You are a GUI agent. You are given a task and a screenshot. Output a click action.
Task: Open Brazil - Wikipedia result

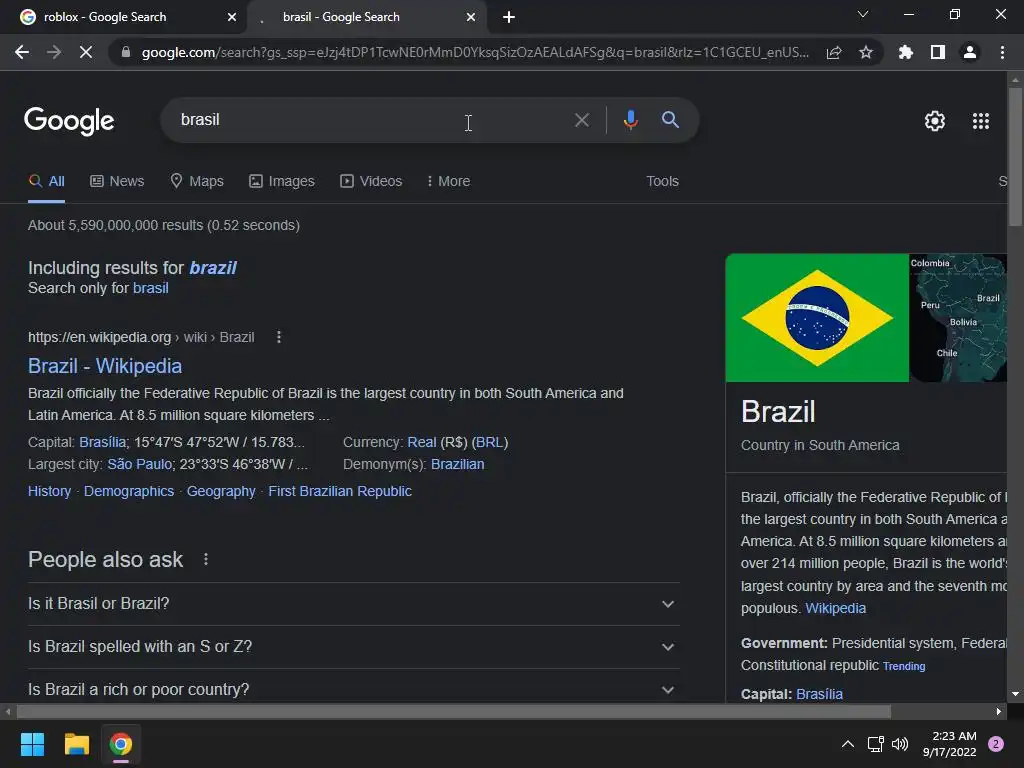tap(104, 366)
